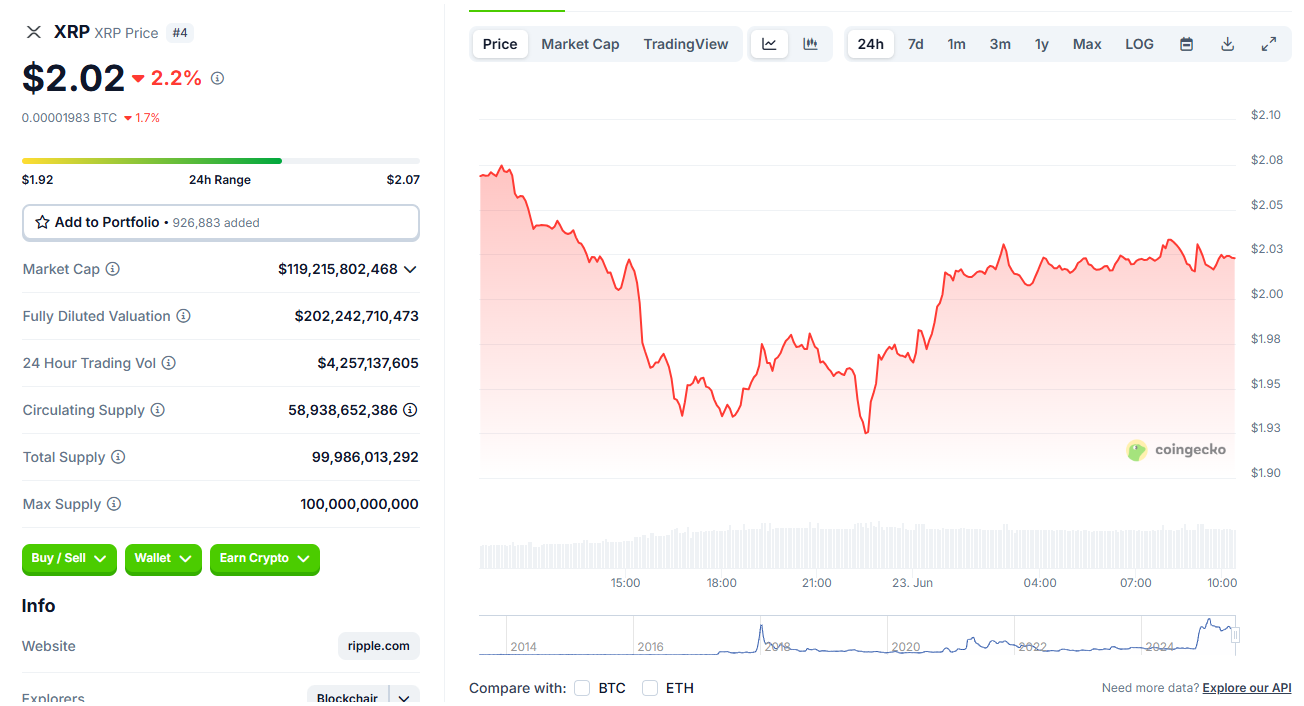Select the 1m time range
This screenshot has width=1304, height=706.
(x=957, y=44)
